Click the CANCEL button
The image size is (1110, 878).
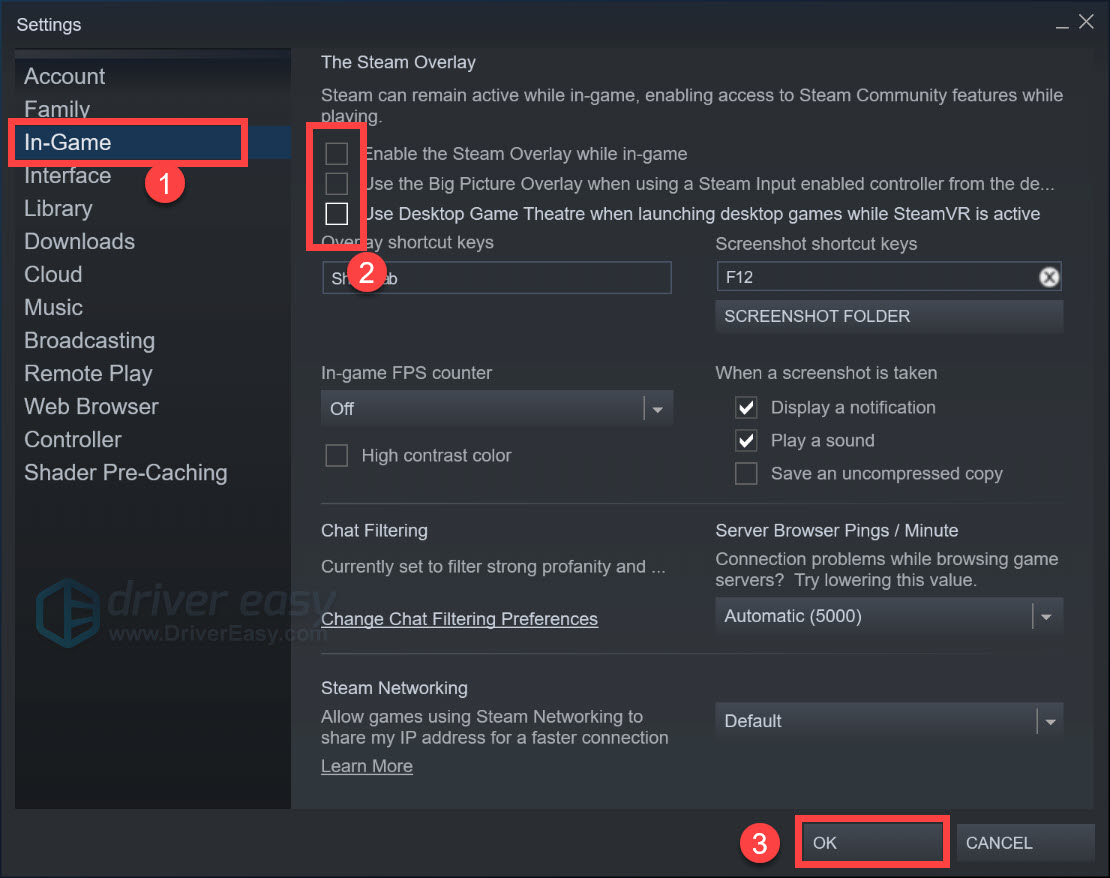1024,843
